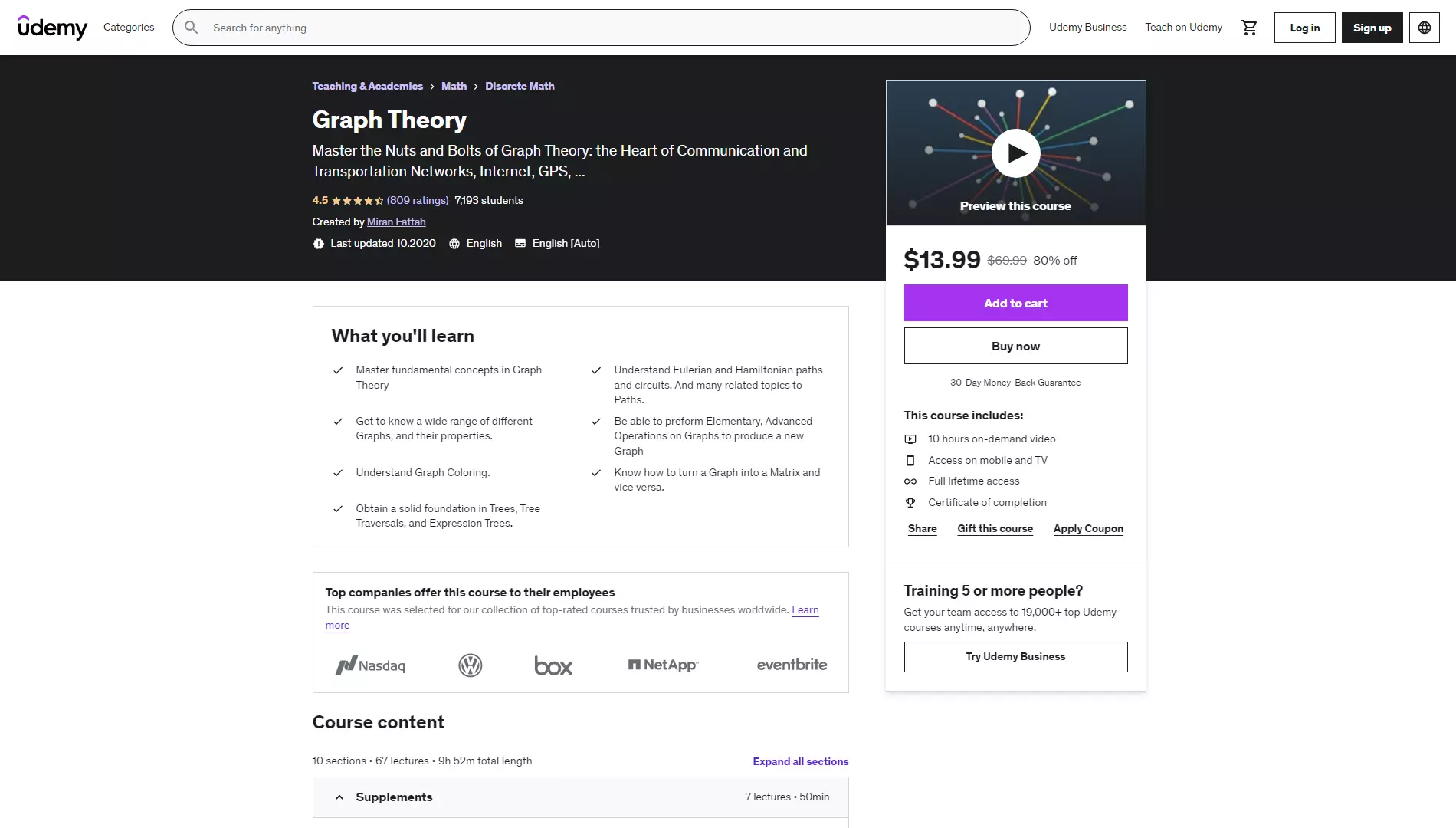Open the language globe button
The image size is (1456, 828).
pyautogui.click(x=1424, y=28)
